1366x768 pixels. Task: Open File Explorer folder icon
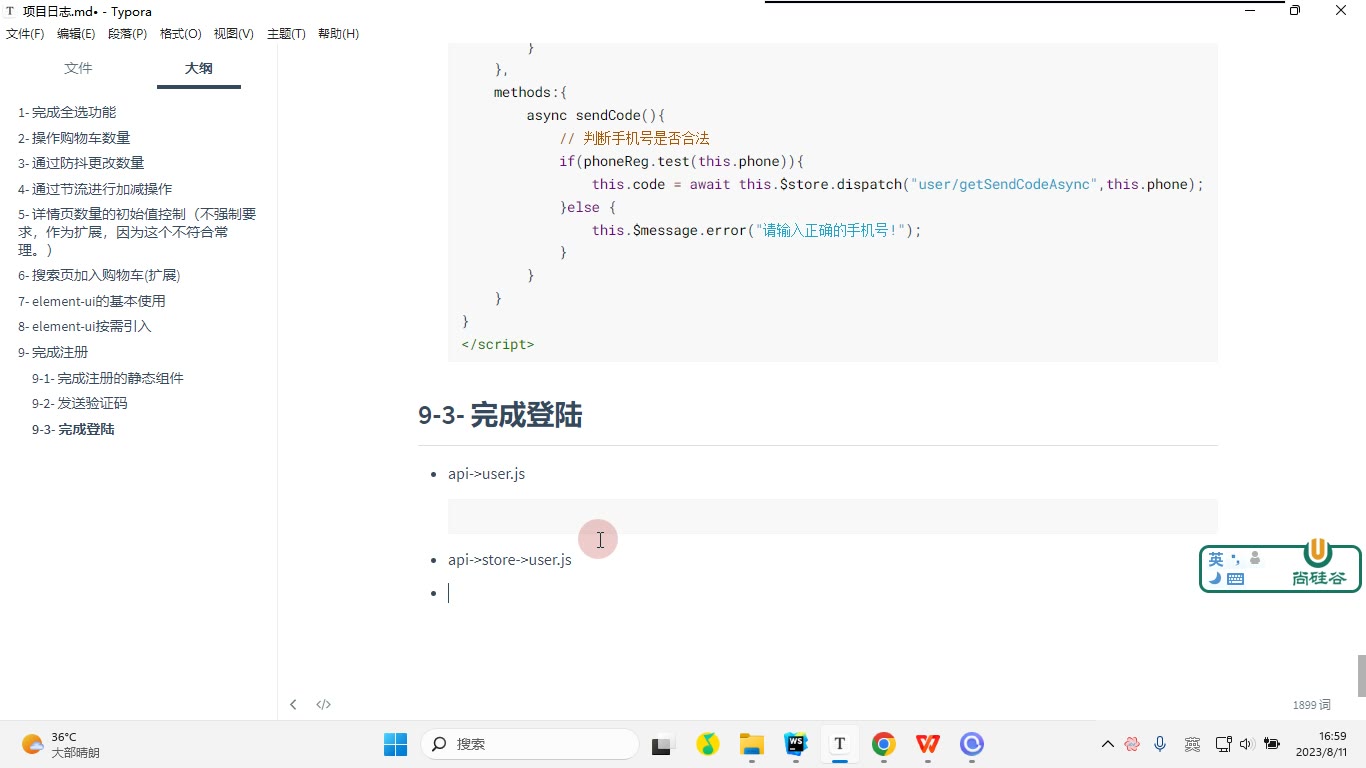(x=751, y=744)
